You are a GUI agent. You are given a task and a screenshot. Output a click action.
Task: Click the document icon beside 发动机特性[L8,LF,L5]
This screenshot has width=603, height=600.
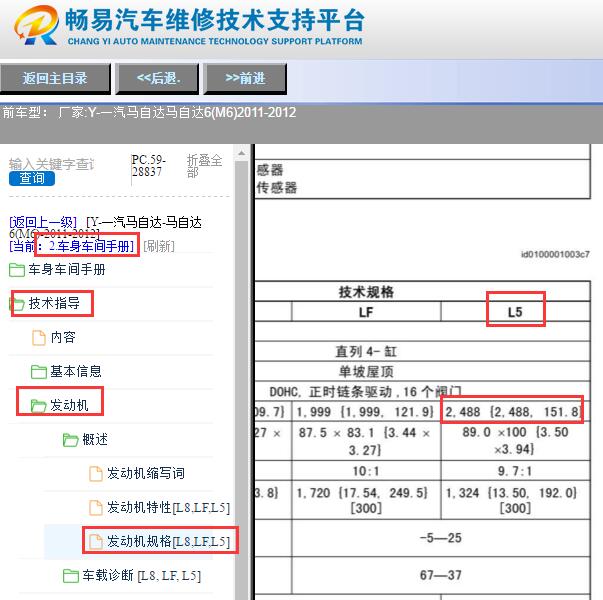(96, 508)
